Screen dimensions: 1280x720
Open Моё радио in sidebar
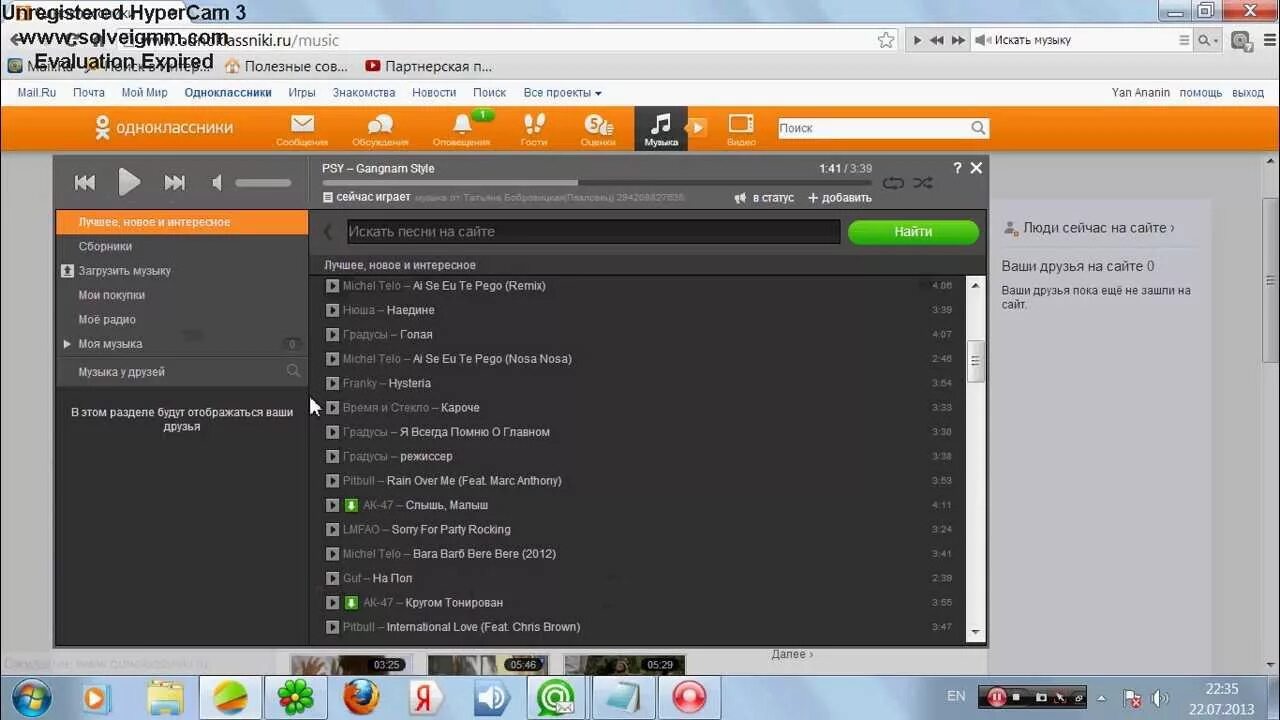tap(107, 320)
